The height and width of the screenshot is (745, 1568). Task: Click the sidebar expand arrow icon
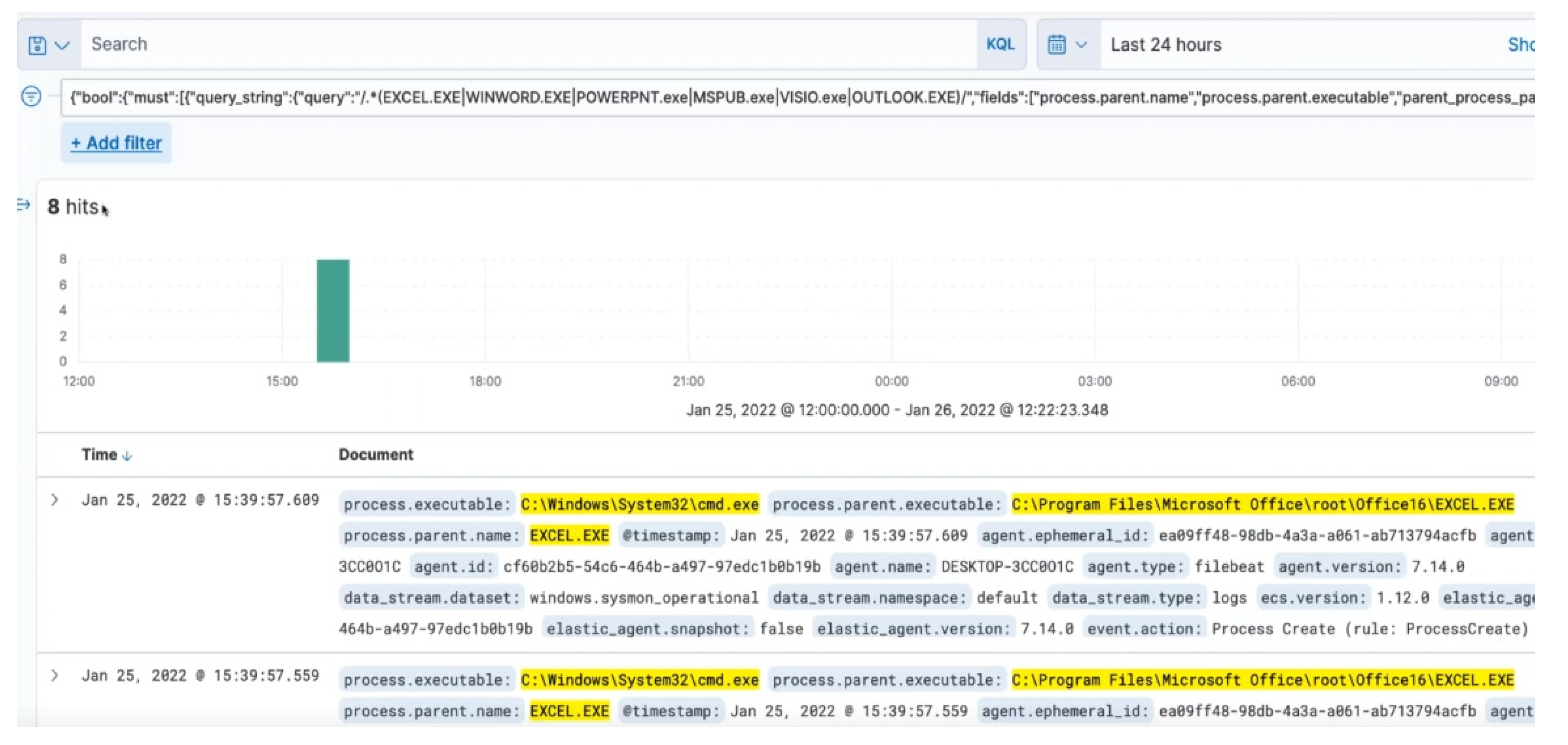(24, 205)
